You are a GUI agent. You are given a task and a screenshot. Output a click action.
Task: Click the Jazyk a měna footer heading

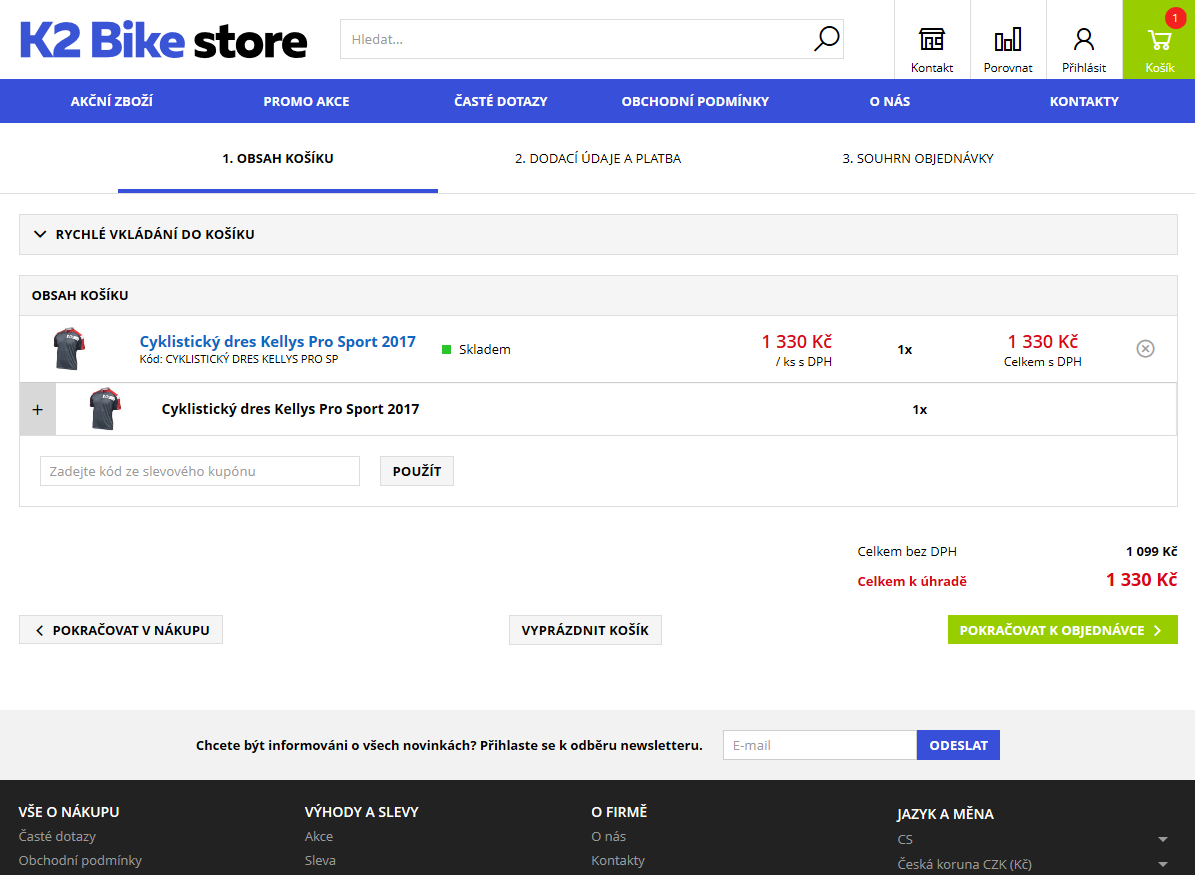click(945, 814)
